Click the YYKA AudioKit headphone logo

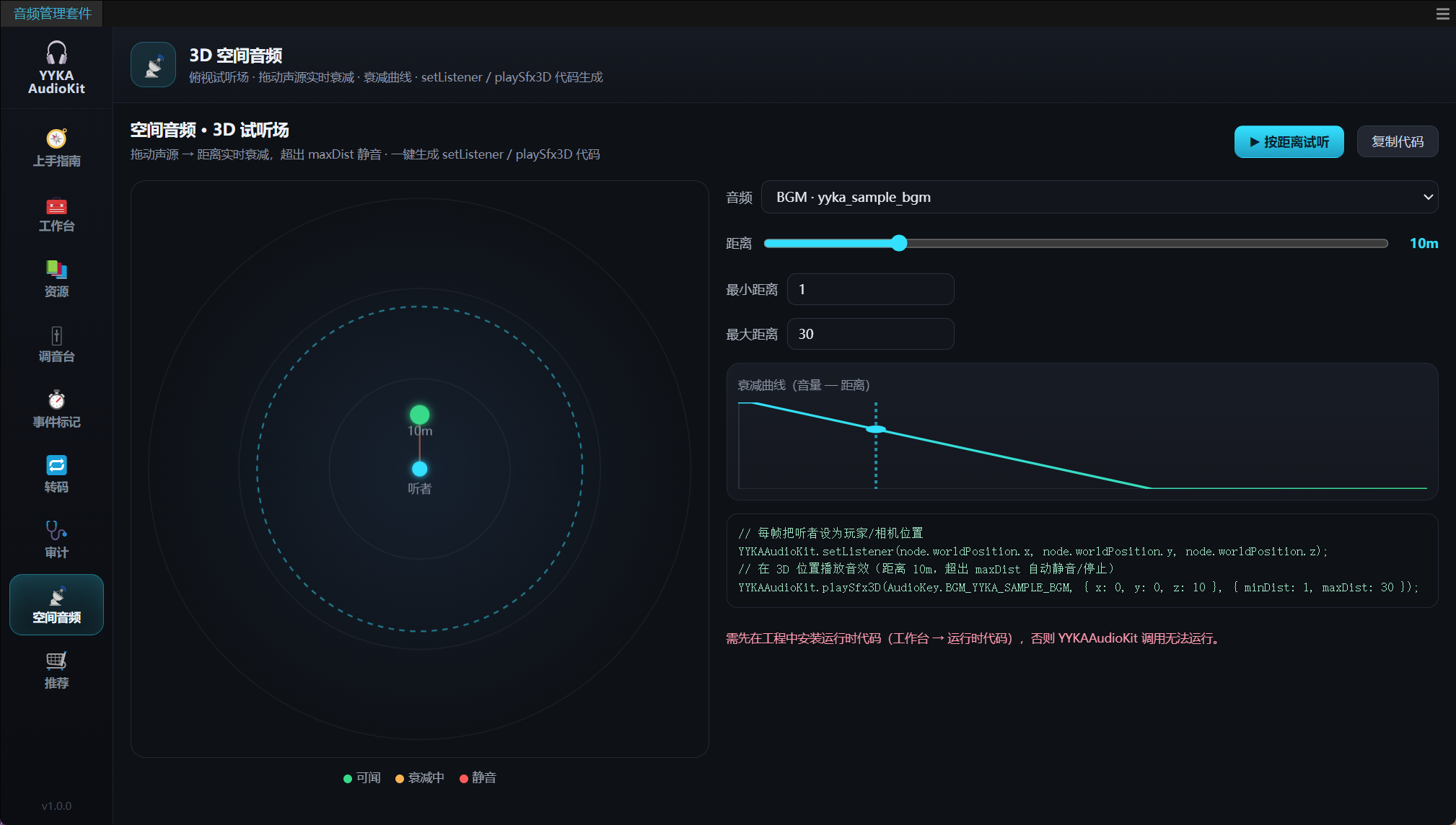click(56, 68)
